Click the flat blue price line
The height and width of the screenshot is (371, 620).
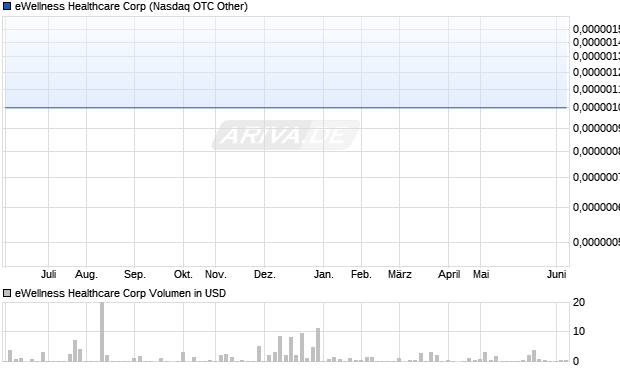point(286,107)
